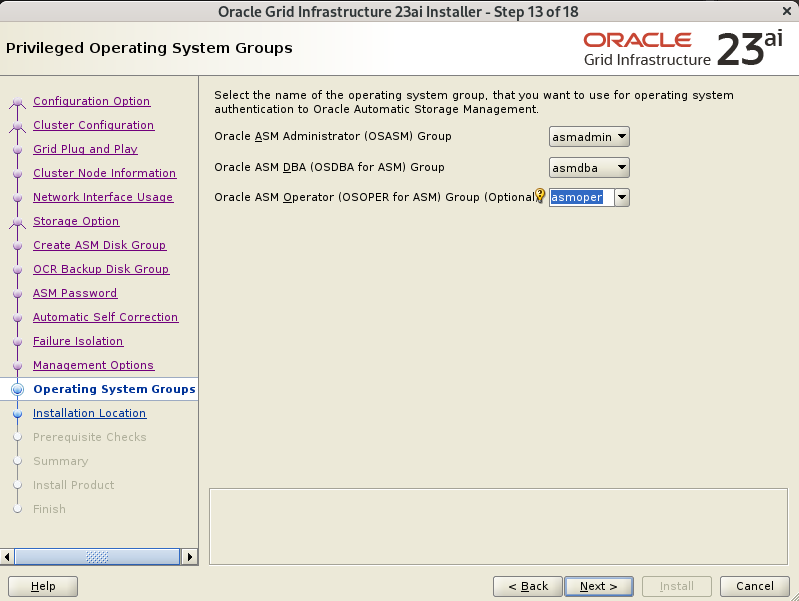The height and width of the screenshot is (601, 799).
Task: Open Grid Plug and Play step
Action: [x=86, y=149]
